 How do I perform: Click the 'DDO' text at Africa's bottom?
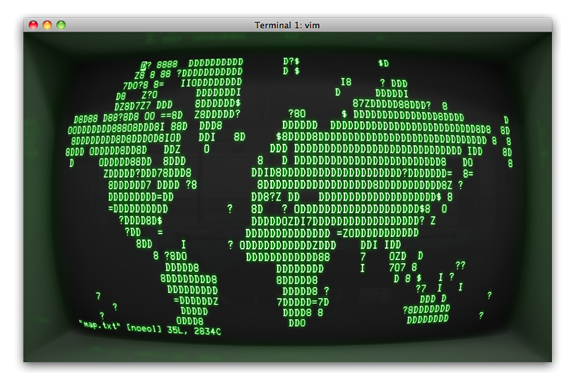pyautogui.click(x=297, y=323)
